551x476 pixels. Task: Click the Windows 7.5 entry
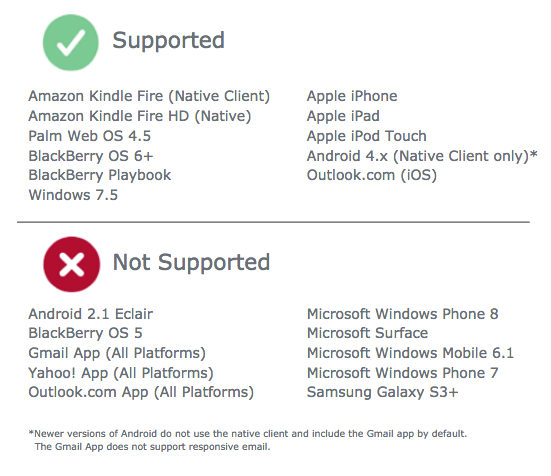coord(73,195)
